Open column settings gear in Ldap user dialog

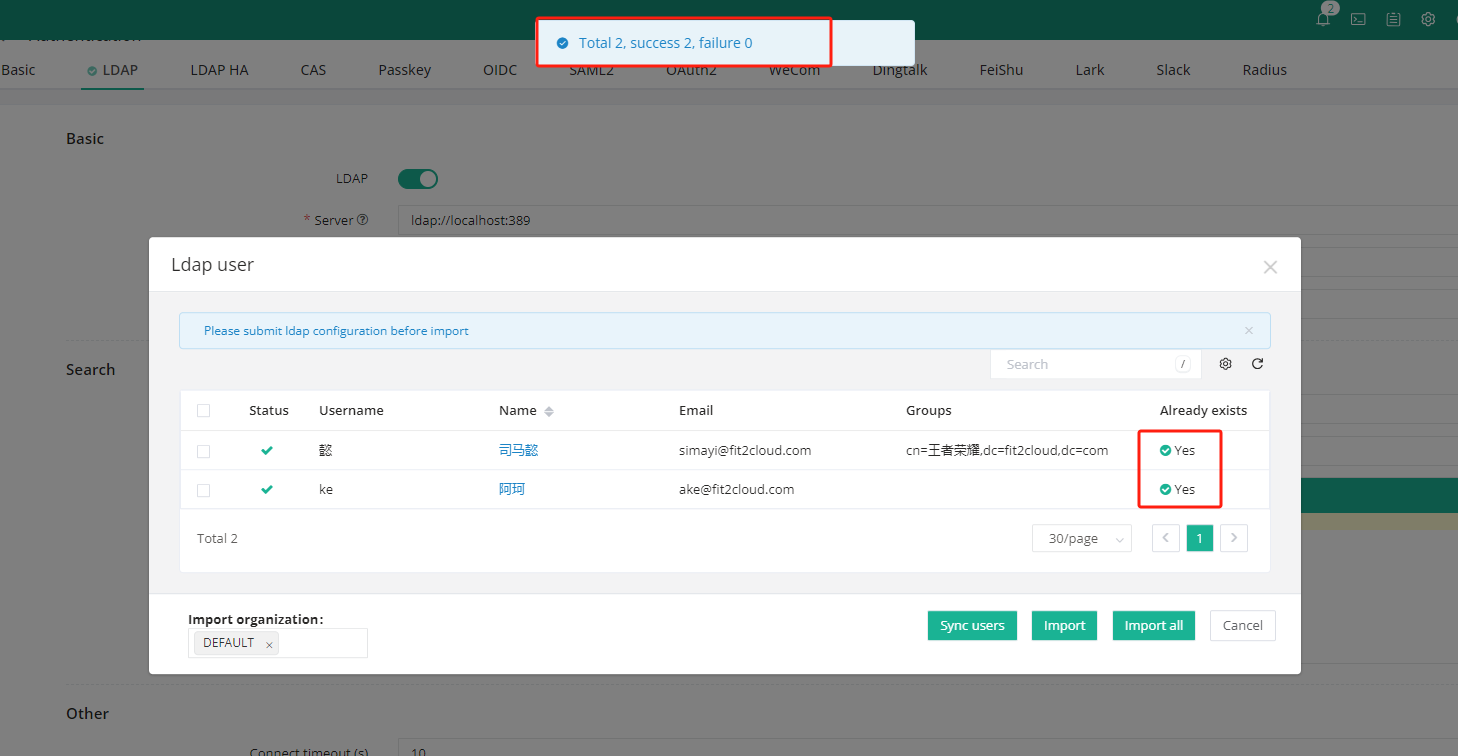[x=1225, y=363]
